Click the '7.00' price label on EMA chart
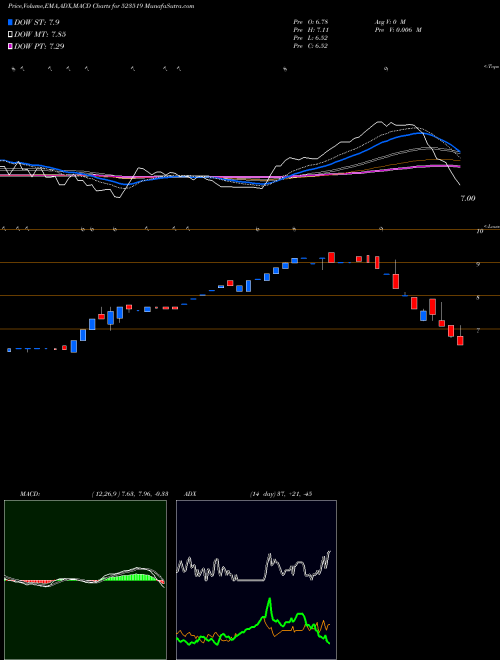Image resolution: width=500 pixels, height=660 pixels. (468, 198)
